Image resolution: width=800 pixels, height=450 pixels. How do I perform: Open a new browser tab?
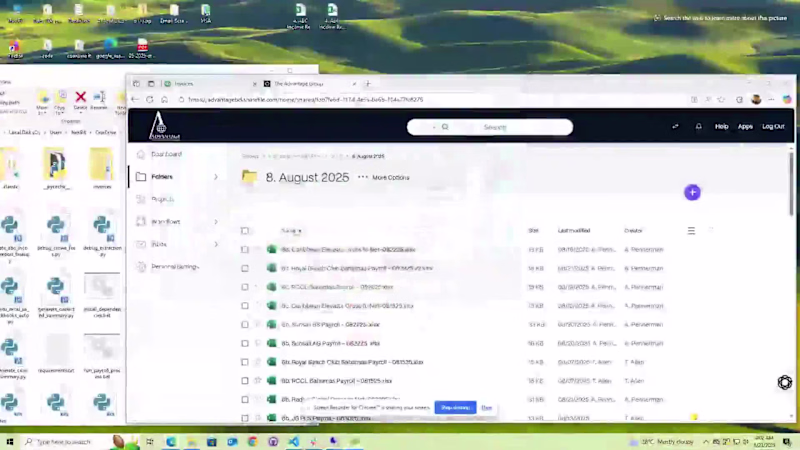click(368, 84)
